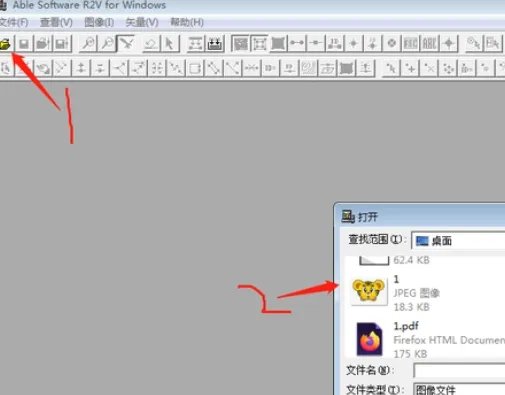The width and height of the screenshot is (505, 395).
Task: Select the file name 1.pdf
Action: pos(406,326)
